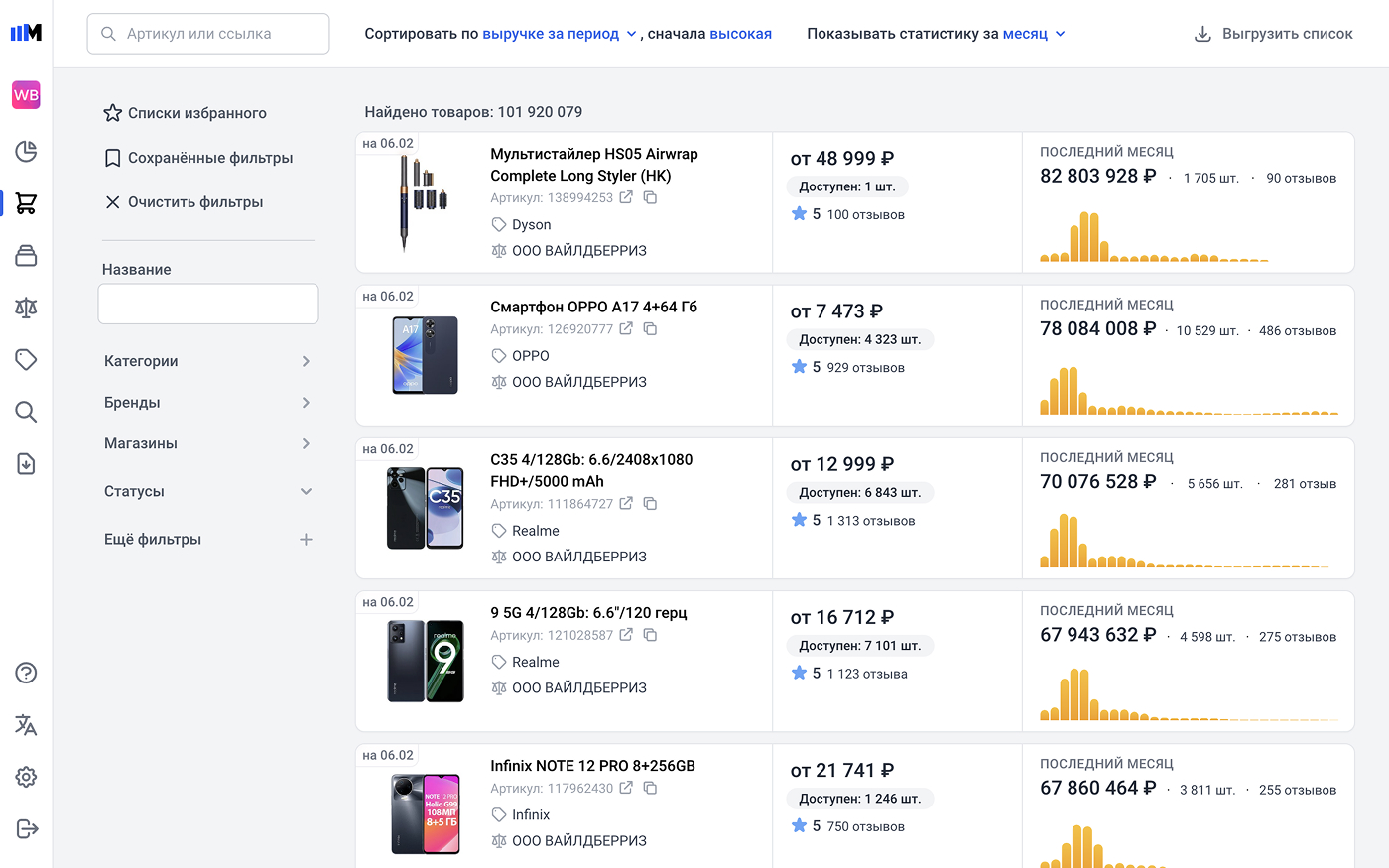Viewport: 1389px width, 868px height.
Task: Filter by Infinix brand tag
Action: [521, 814]
